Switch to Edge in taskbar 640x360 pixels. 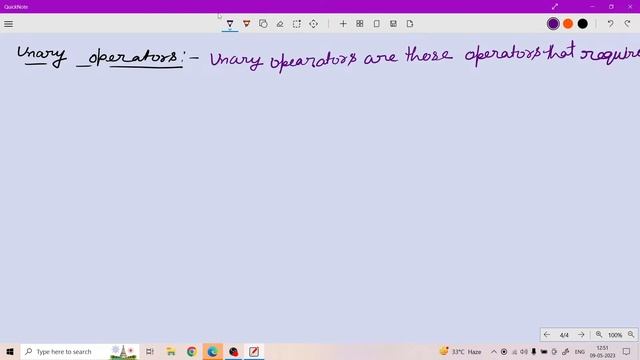[x=213, y=351]
